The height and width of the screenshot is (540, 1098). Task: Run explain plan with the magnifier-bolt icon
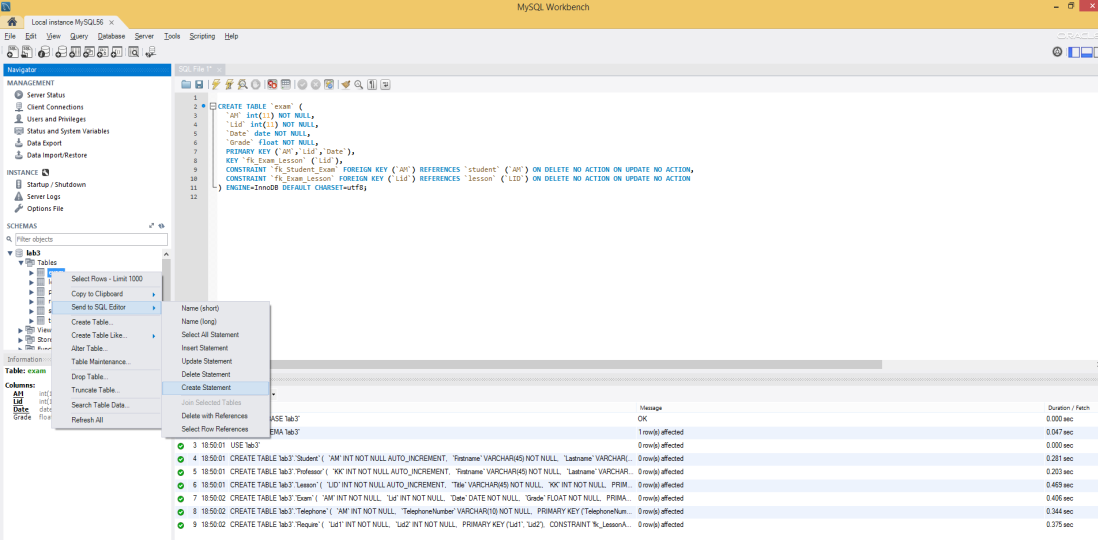tap(242, 84)
